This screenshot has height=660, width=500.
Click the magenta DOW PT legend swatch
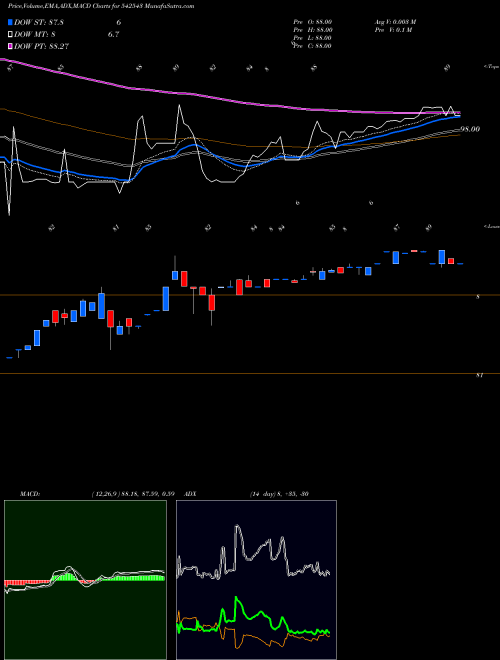coord(10,46)
